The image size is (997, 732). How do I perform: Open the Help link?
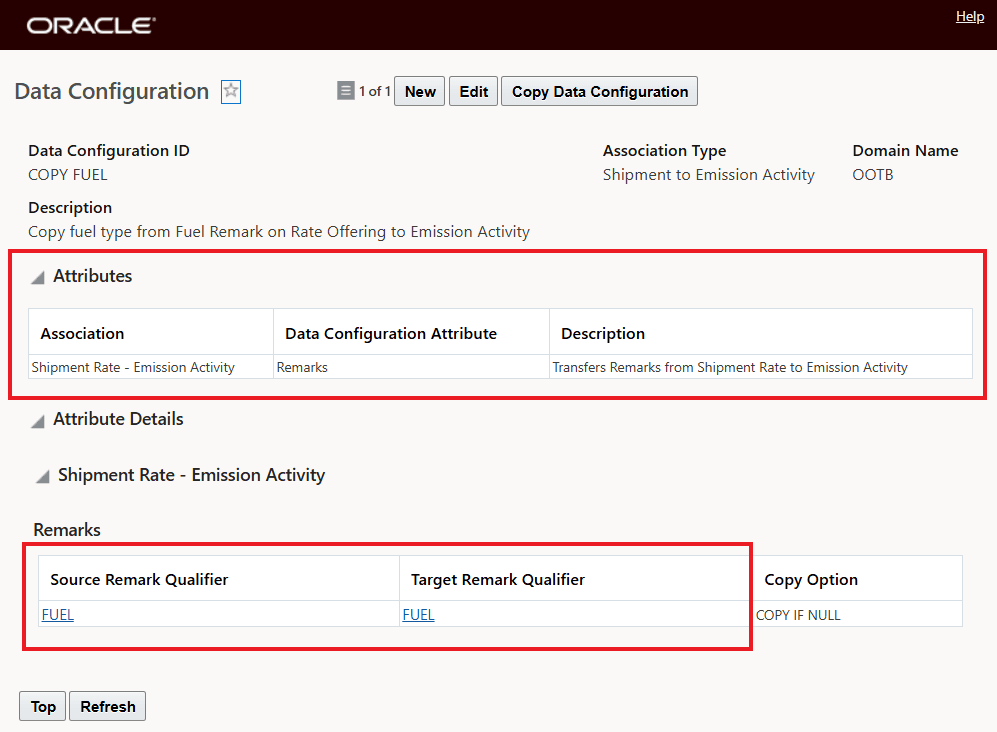(969, 16)
